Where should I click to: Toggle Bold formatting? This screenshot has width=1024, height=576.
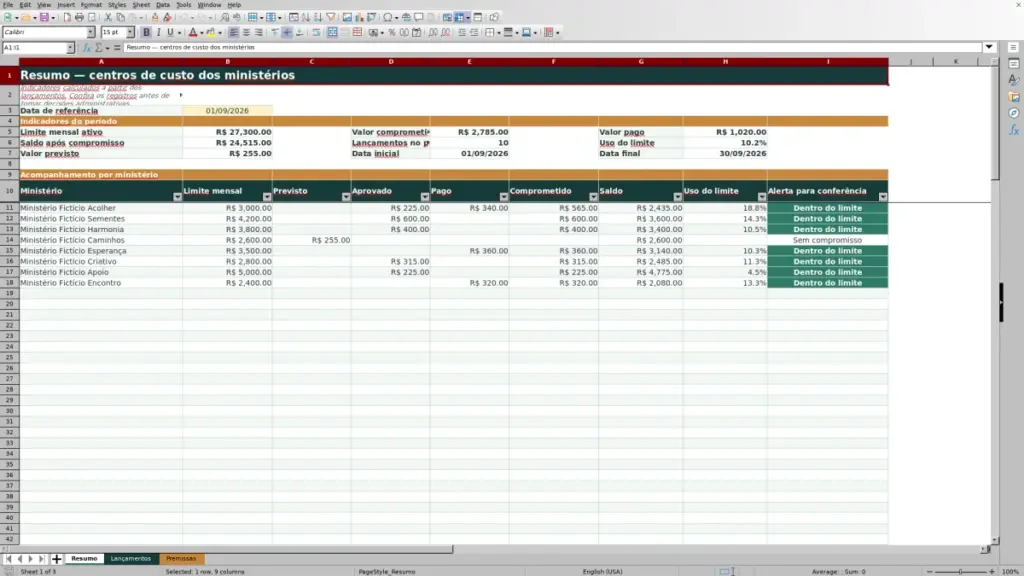146,33
